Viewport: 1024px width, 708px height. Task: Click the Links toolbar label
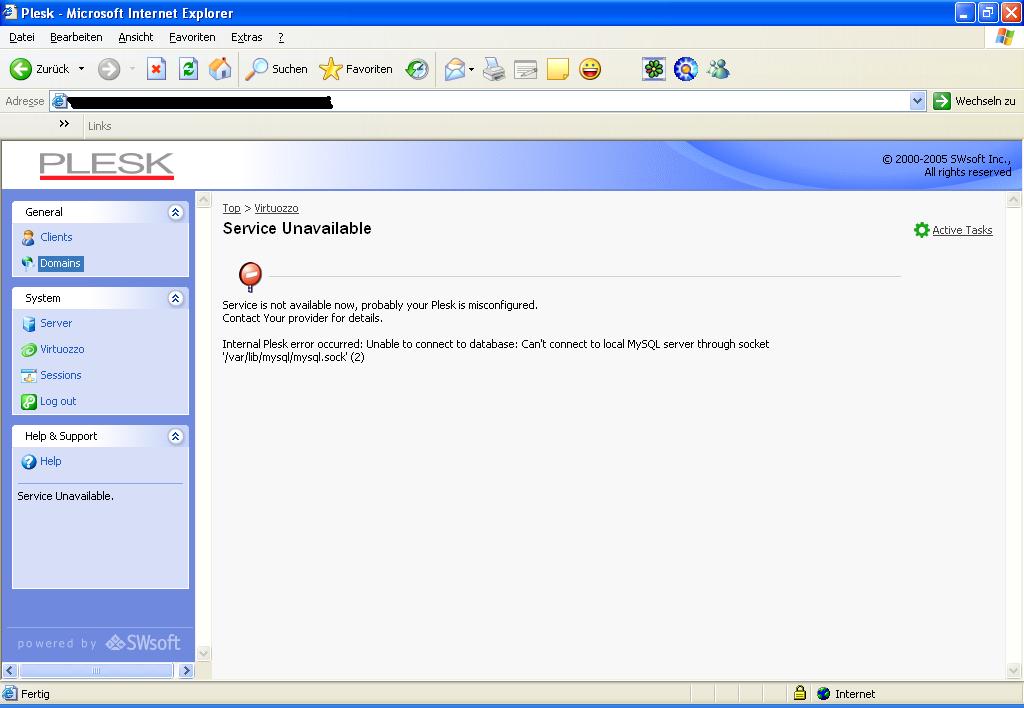(x=99, y=126)
